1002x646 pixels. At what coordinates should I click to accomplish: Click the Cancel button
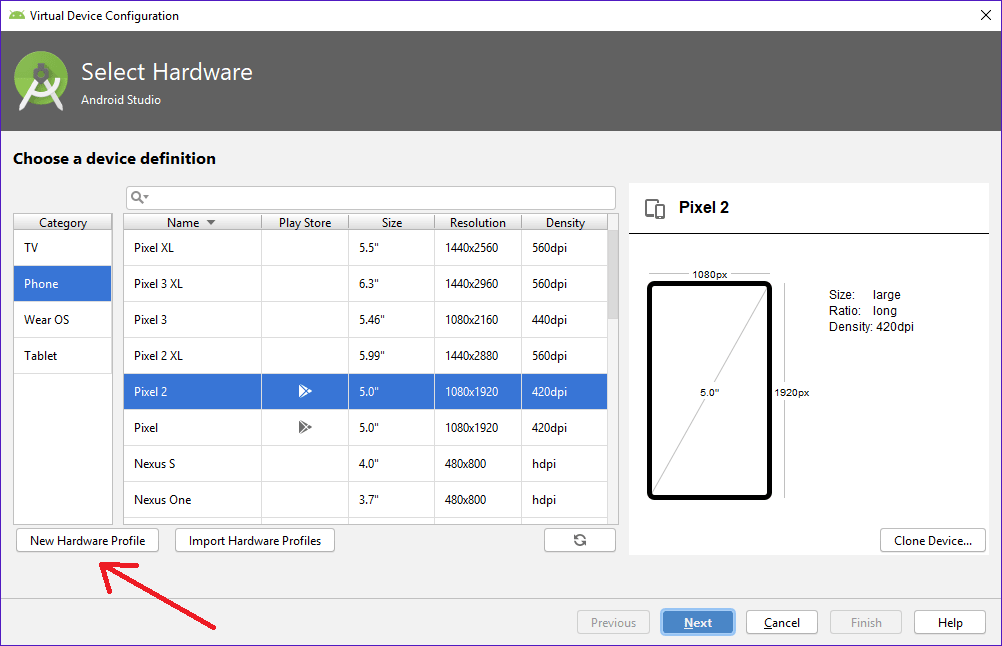pyautogui.click(x=782, y=622)
